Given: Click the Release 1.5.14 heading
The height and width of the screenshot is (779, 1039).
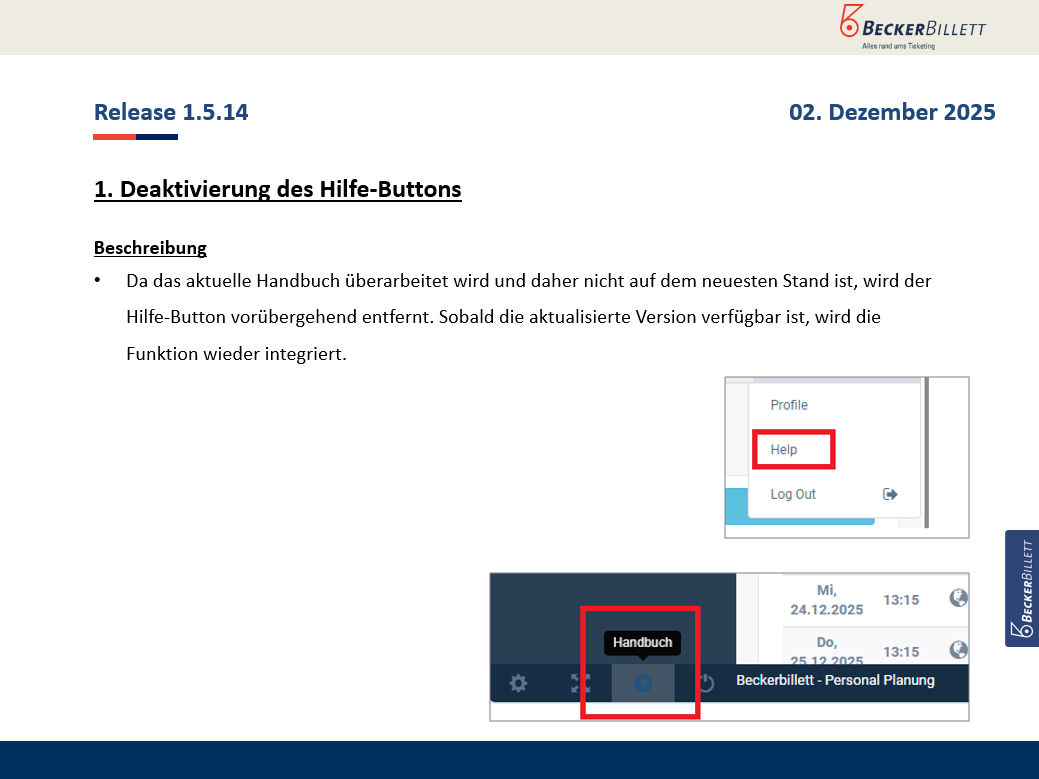Looking at the screenshot, I should (171, 112).
